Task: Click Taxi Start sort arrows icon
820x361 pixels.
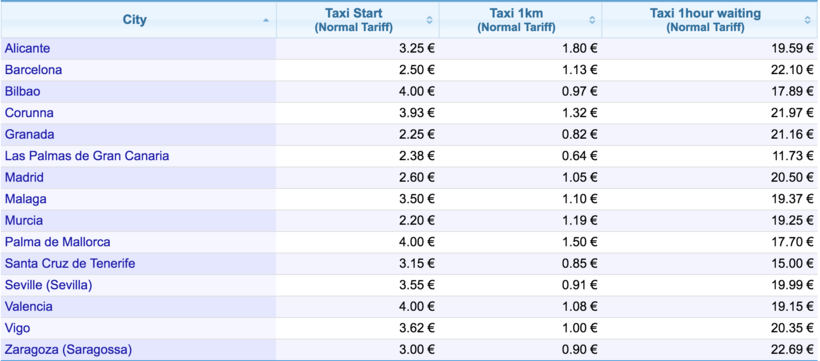Action: (429, 20)
